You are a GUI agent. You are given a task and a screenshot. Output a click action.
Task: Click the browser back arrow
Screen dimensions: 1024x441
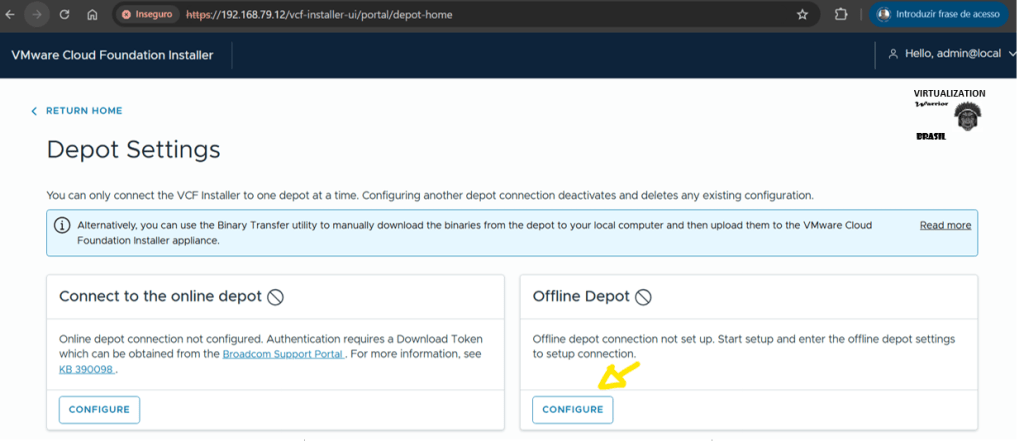(11, 15)
